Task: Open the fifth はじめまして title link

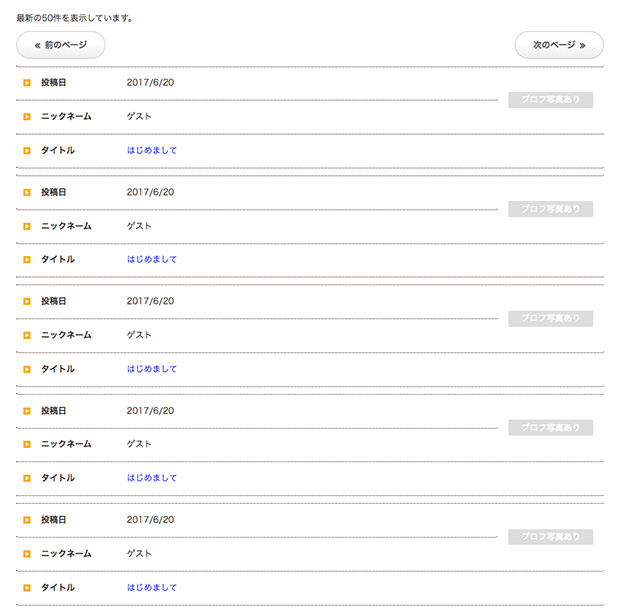Action: tap(151, 587)
